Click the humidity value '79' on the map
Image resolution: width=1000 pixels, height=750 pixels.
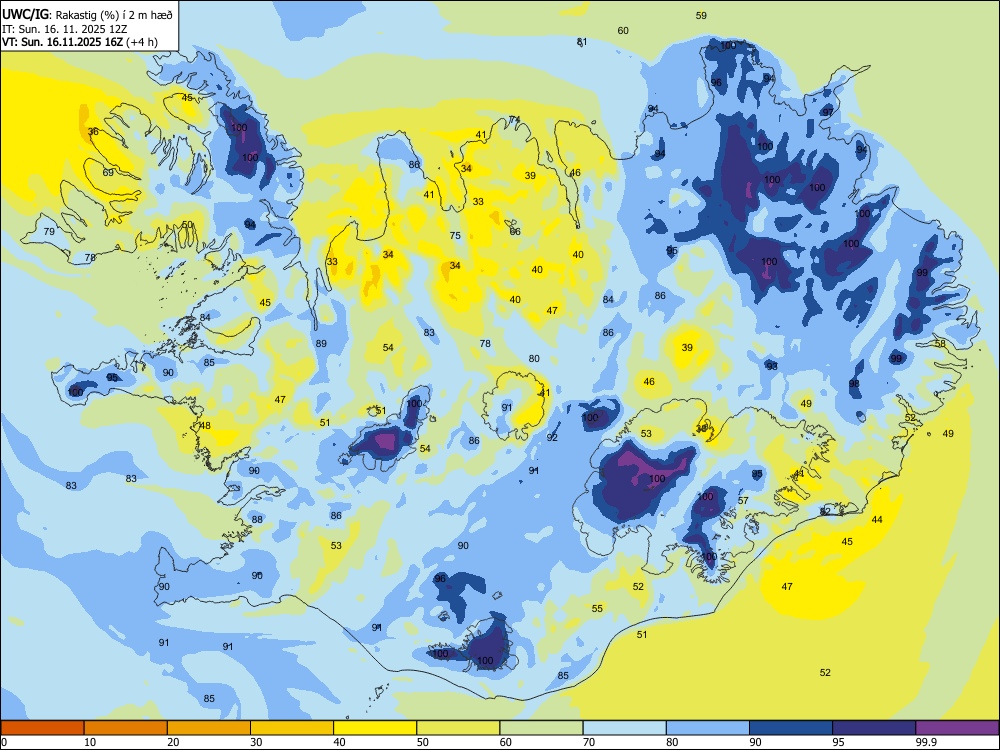tap(49, 232)
